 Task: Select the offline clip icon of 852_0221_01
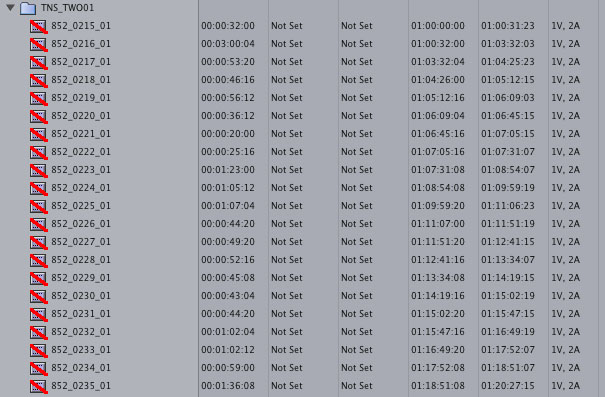(39, 134)
